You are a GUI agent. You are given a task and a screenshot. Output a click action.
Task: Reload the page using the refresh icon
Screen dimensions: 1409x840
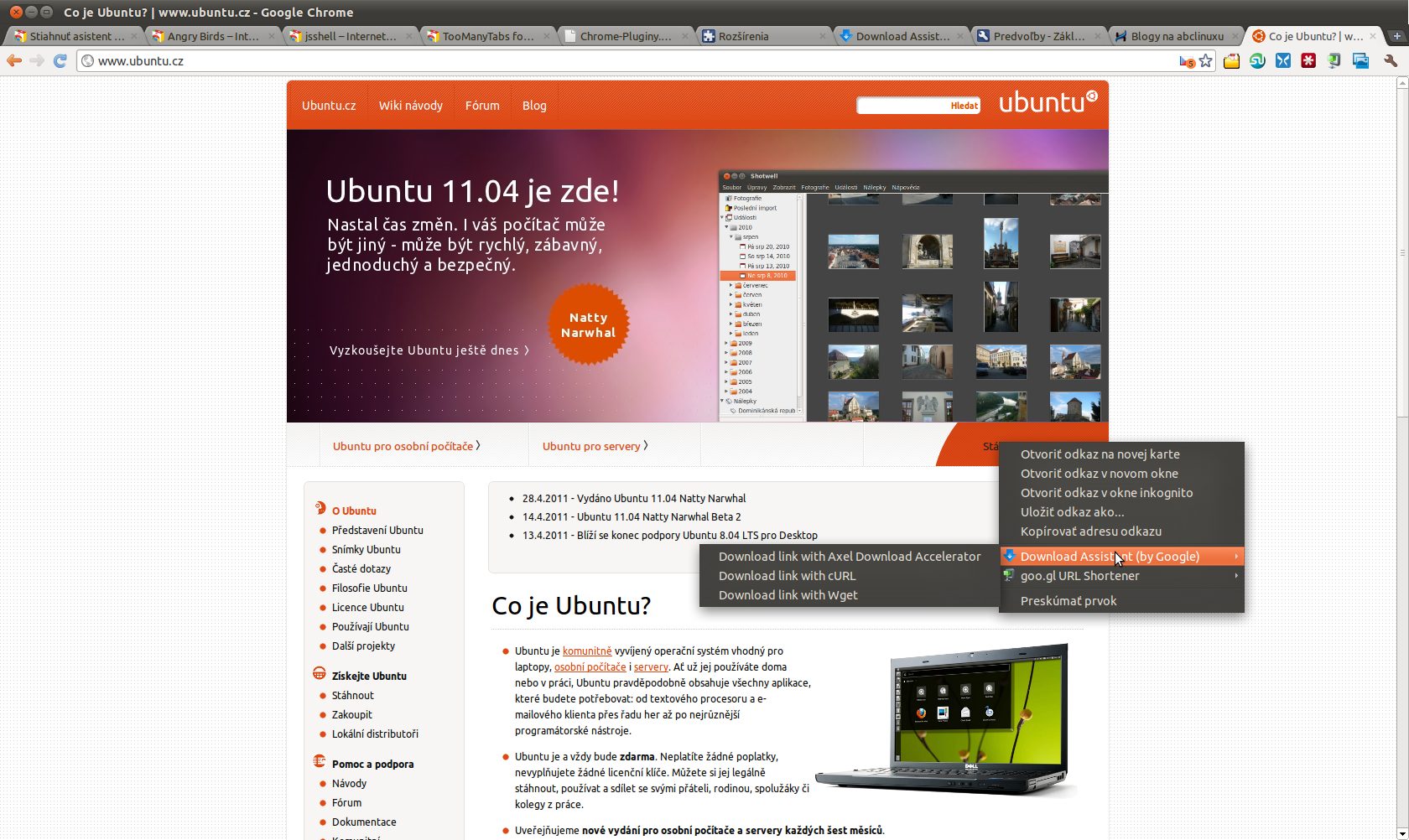(60, 60)
